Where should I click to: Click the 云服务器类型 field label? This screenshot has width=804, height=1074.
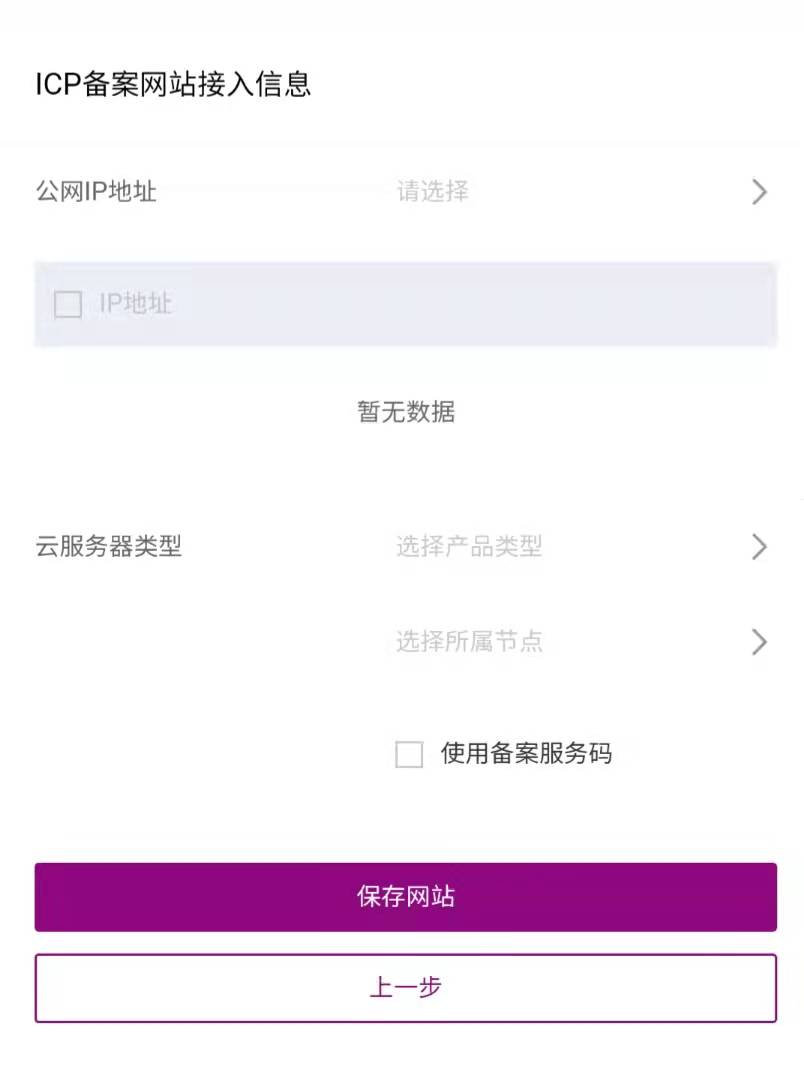[x=109, y=547]
